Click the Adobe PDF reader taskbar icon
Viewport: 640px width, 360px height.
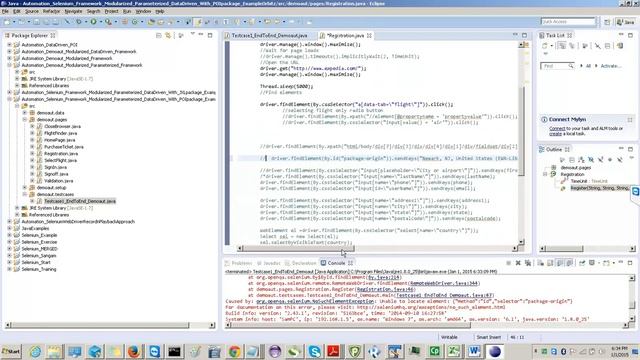[334, 351]
